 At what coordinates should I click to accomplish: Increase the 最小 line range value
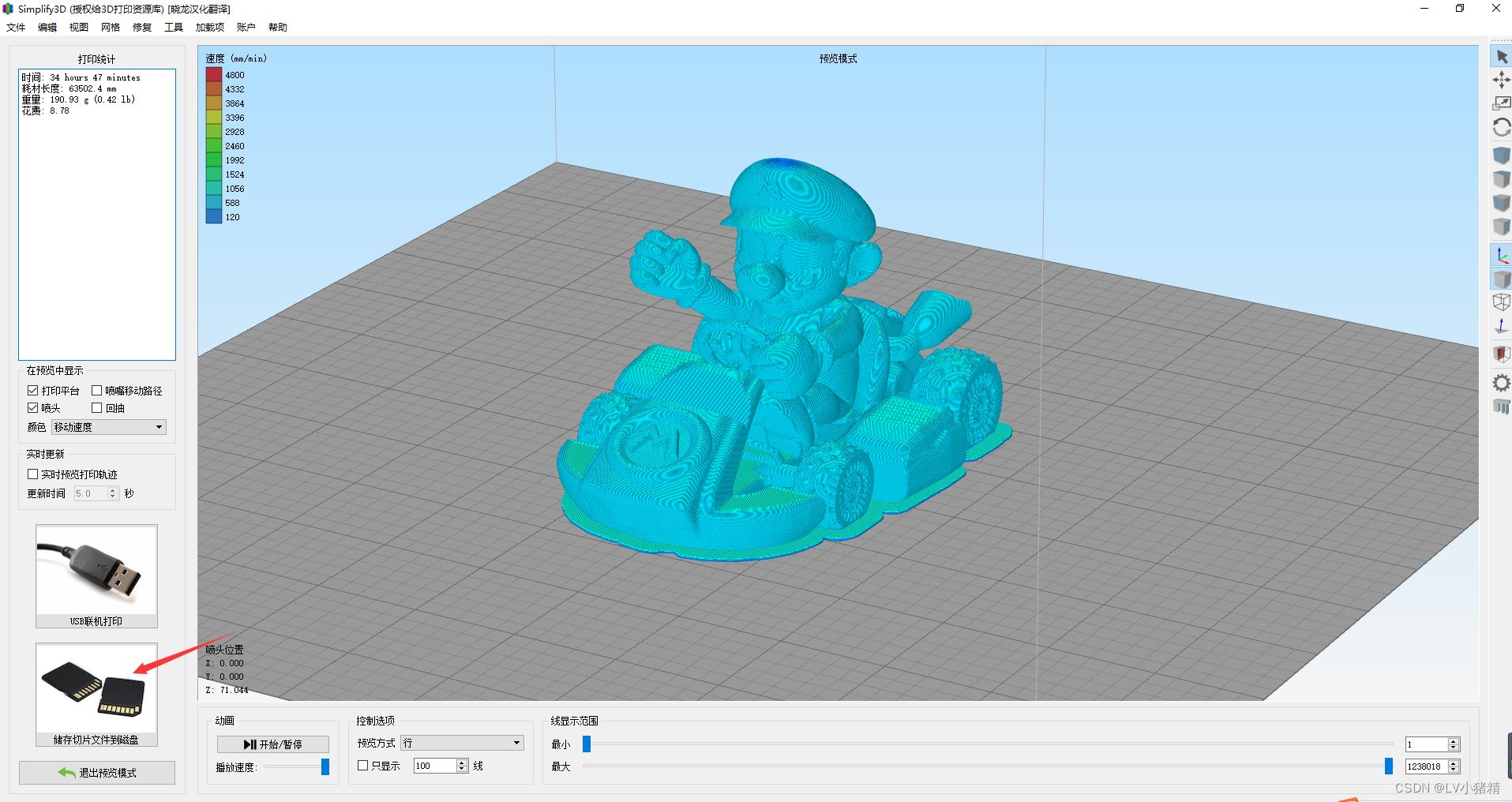(1453, 741)
